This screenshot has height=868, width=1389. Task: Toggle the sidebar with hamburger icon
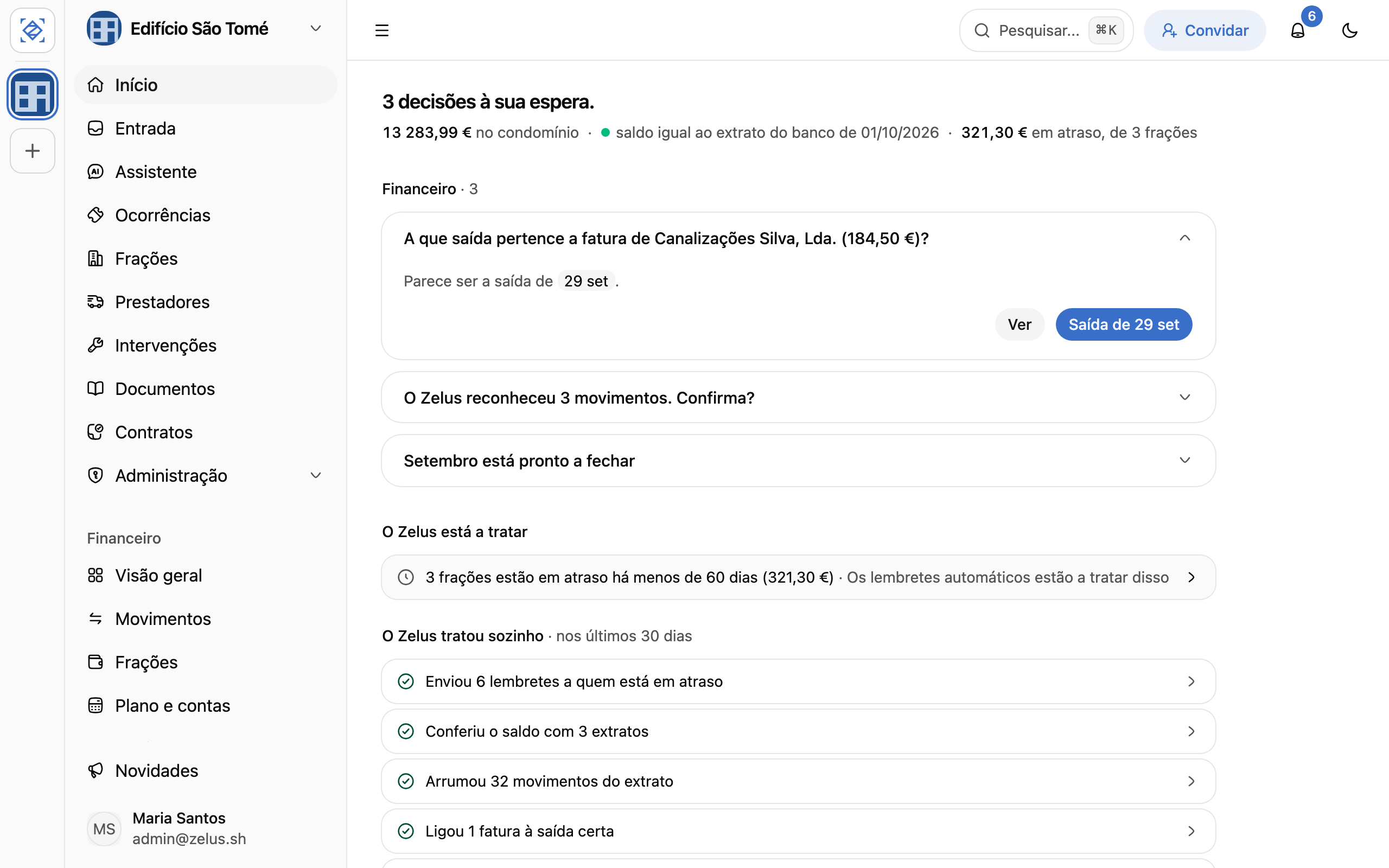click(381, 30)
